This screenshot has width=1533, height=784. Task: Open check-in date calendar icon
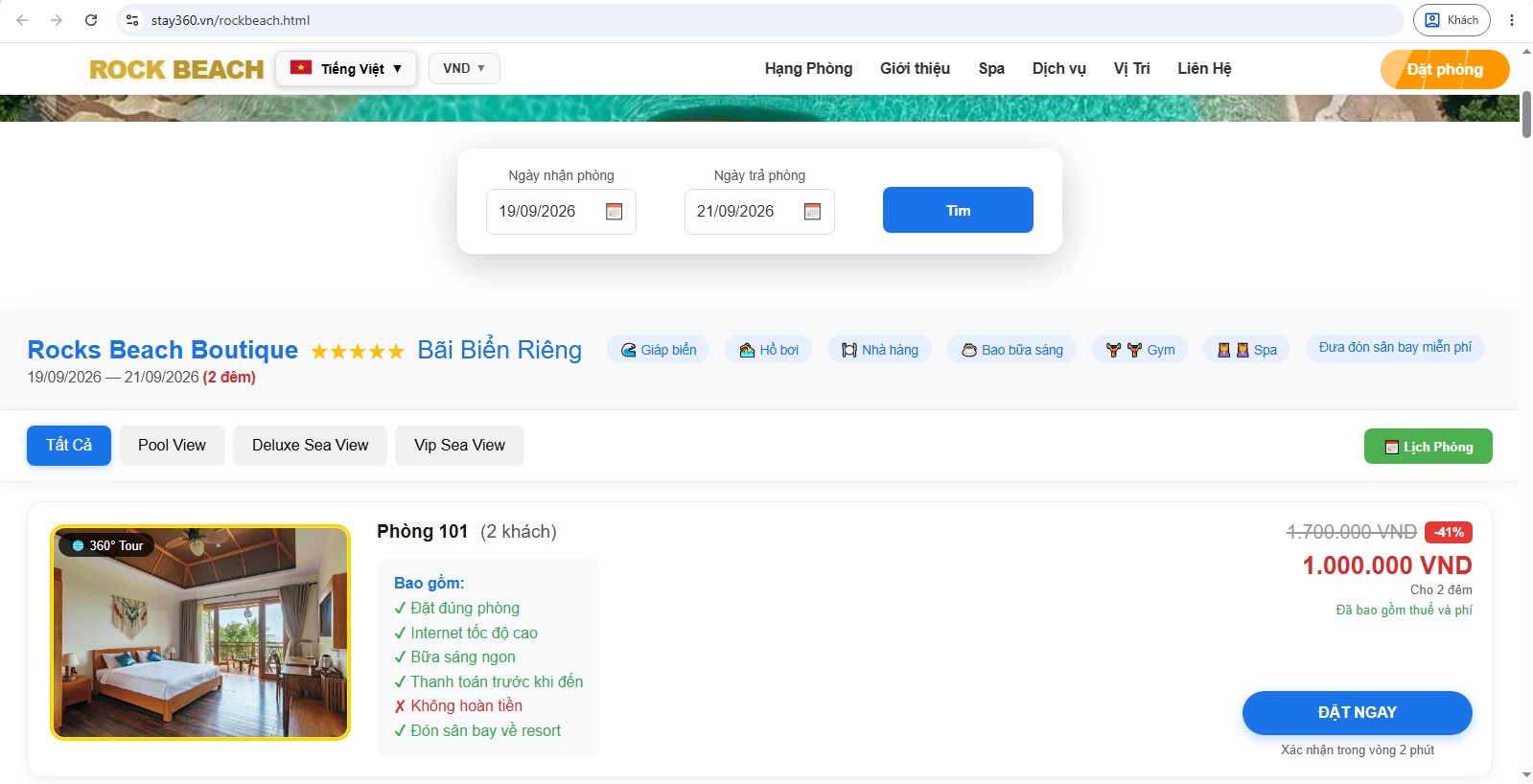615,212
